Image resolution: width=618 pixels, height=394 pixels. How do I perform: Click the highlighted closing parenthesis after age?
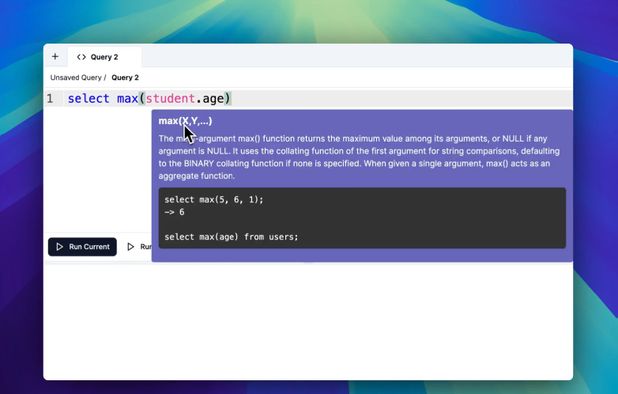tap(227, 98)
